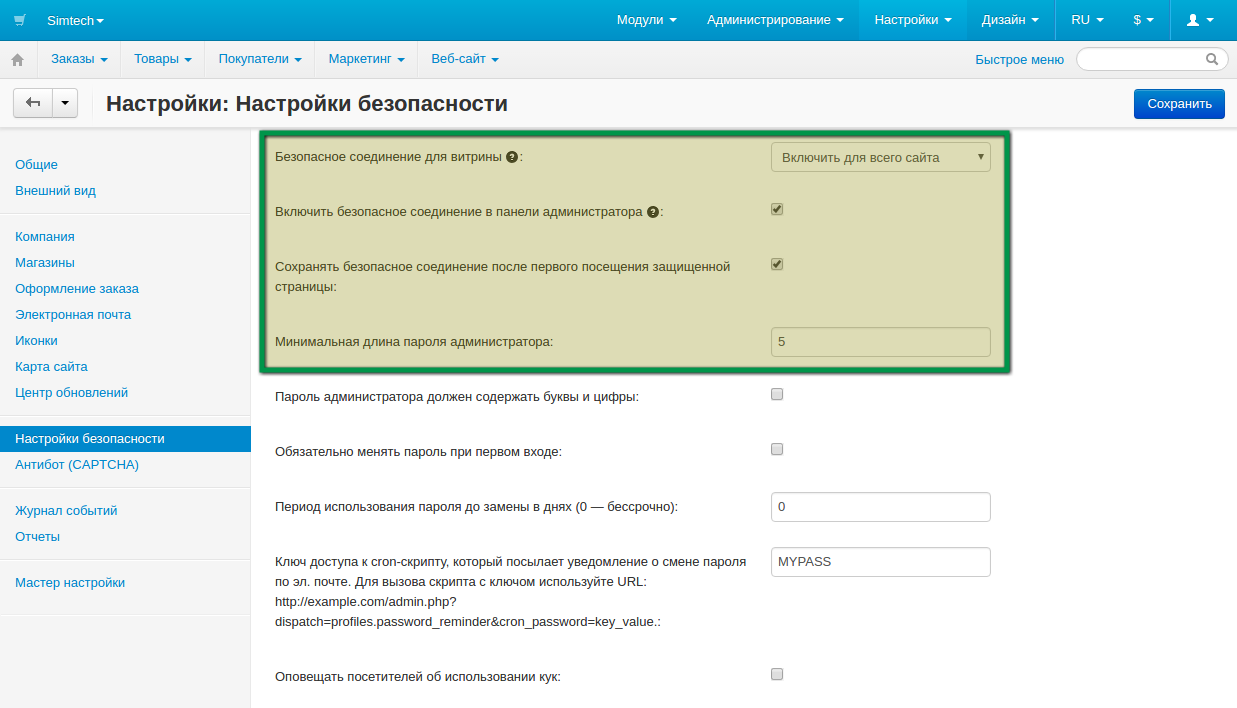Toggle secure connection in administrator panel checkbox
Screen dimensions: 1237x708
tap(777, 210)
